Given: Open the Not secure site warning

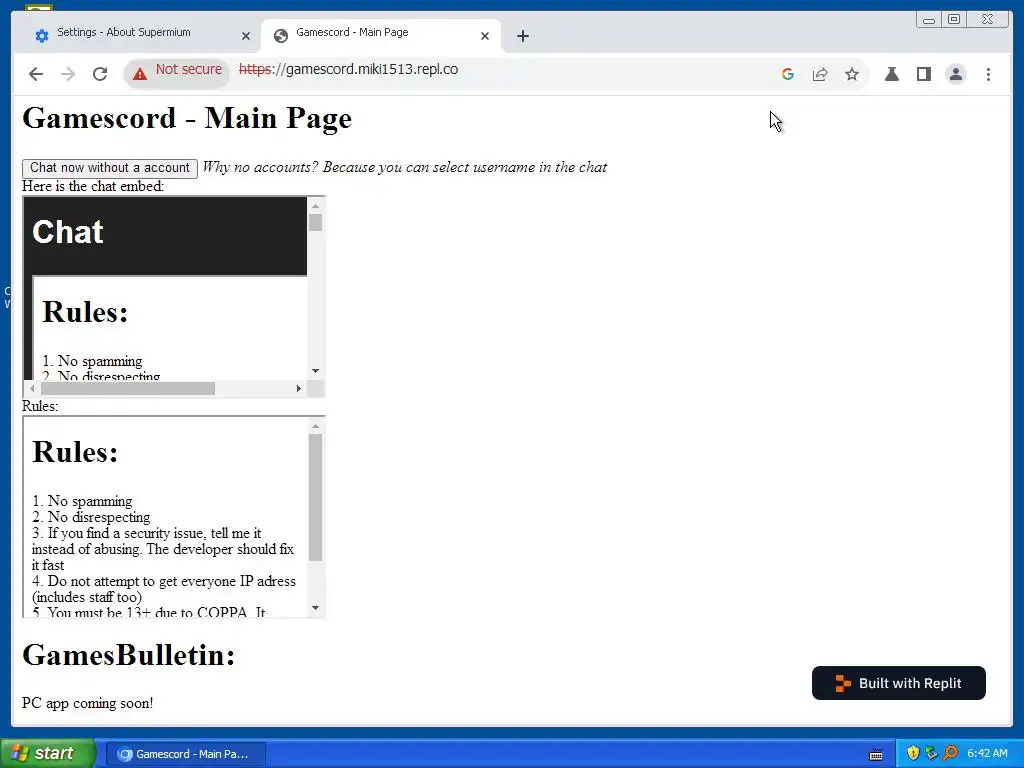Looking at the screenshot, I should point(177,72).
